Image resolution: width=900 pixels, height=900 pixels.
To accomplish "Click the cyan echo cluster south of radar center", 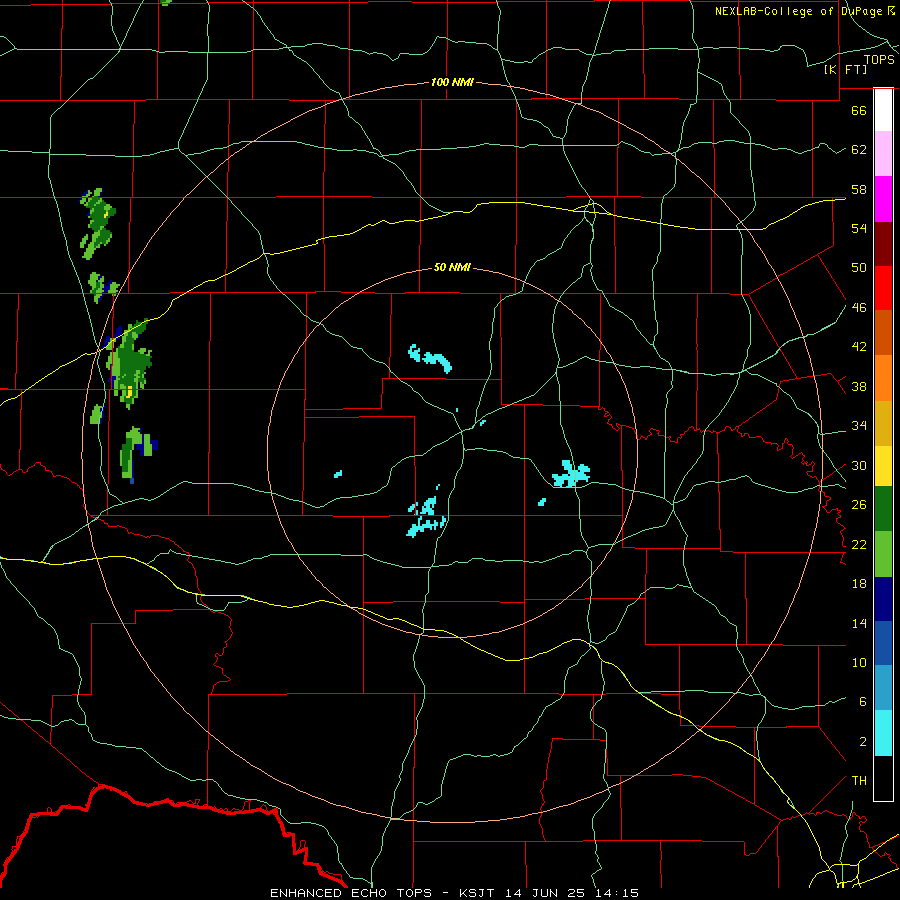I will pyautogui.click(x=426, y=515).
